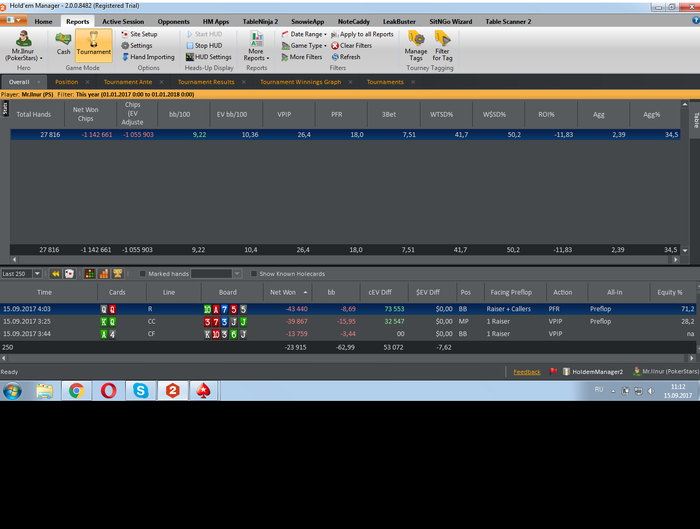Screen dimensions: 700x529
Task: Click Filter for Tag
Action: pos(442,46)
